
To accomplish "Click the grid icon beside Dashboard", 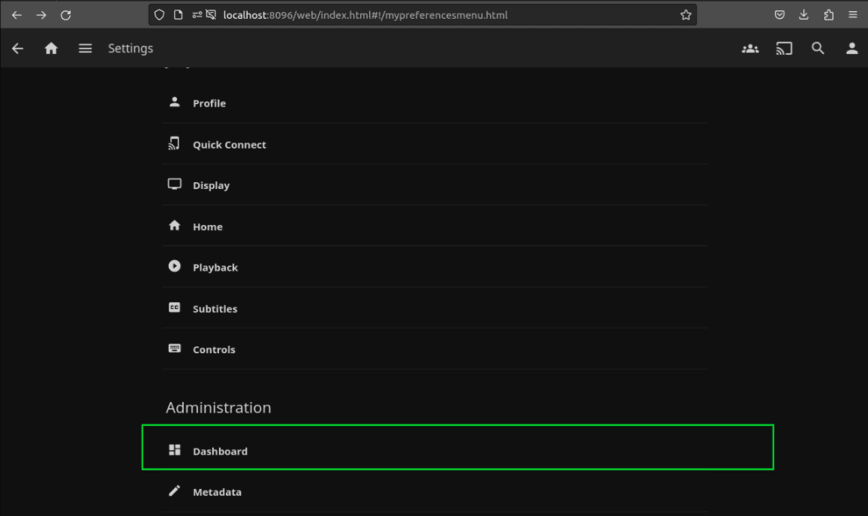I will pyautogui.click(x=174, y=450).
